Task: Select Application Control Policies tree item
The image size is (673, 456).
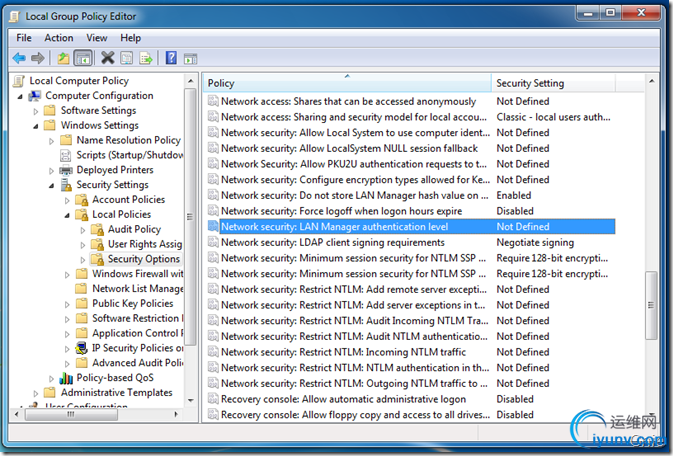Action: click(x=138, y=333)
